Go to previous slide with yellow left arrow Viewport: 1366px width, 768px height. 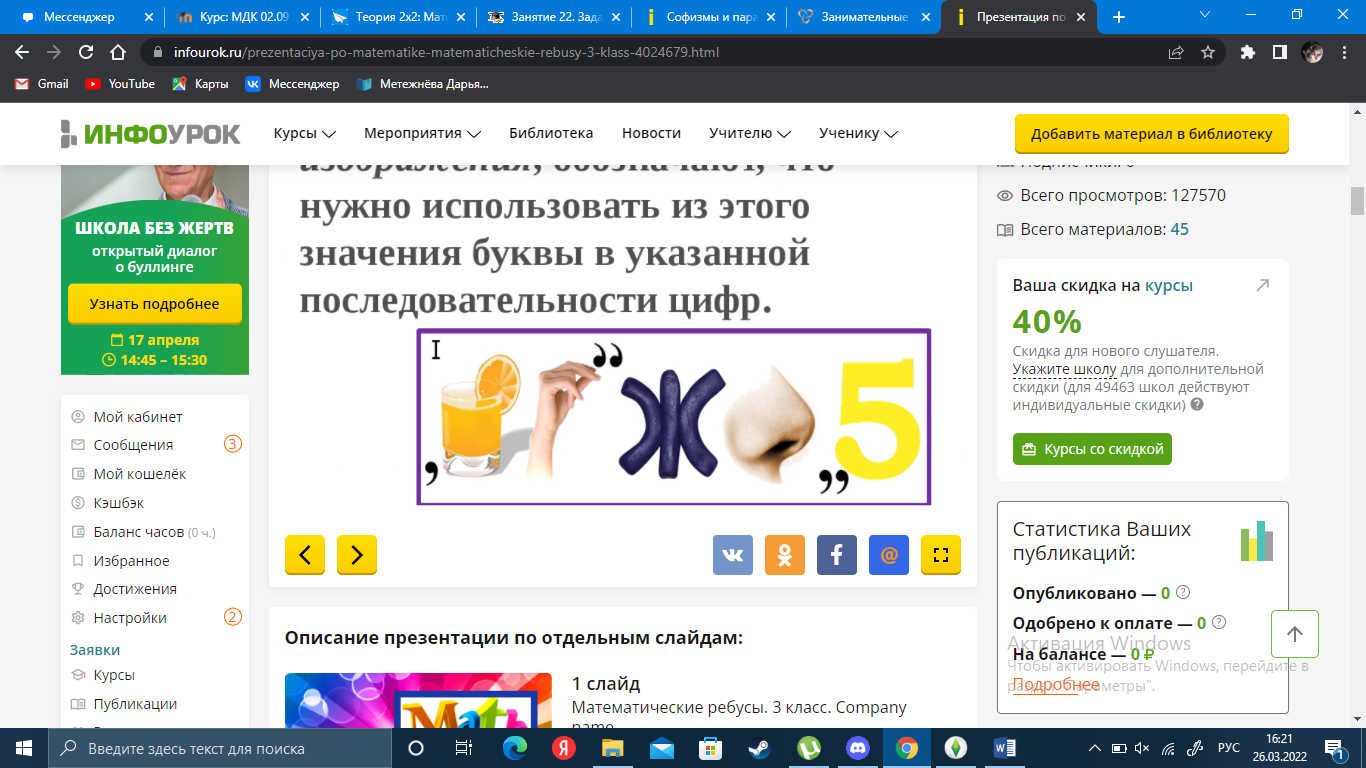[x=305, y=555]
